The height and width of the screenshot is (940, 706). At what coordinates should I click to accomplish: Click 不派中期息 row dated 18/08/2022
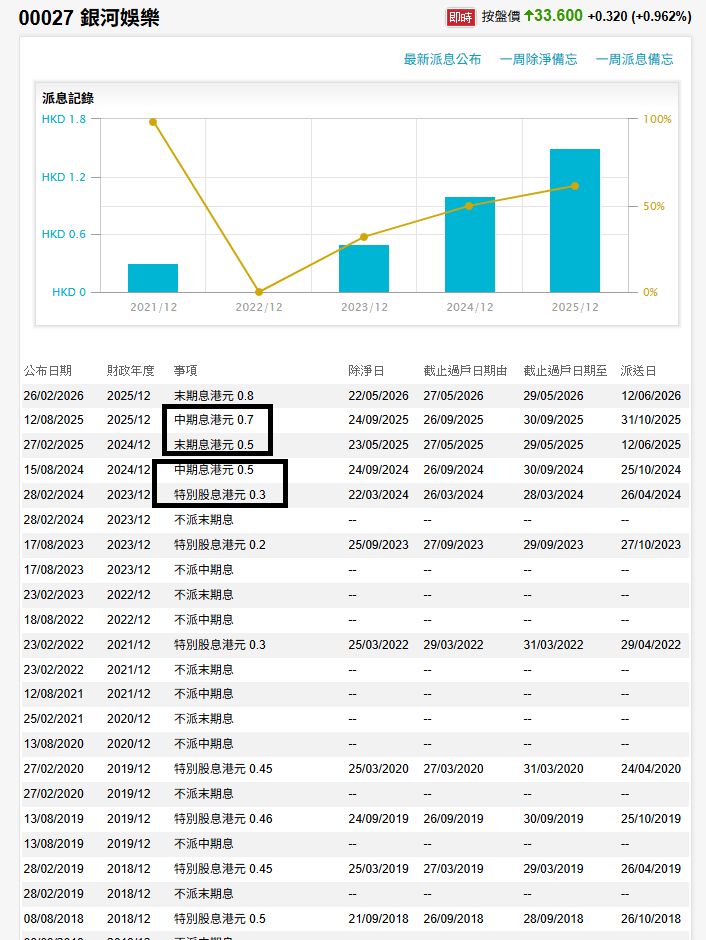[355, 620]
